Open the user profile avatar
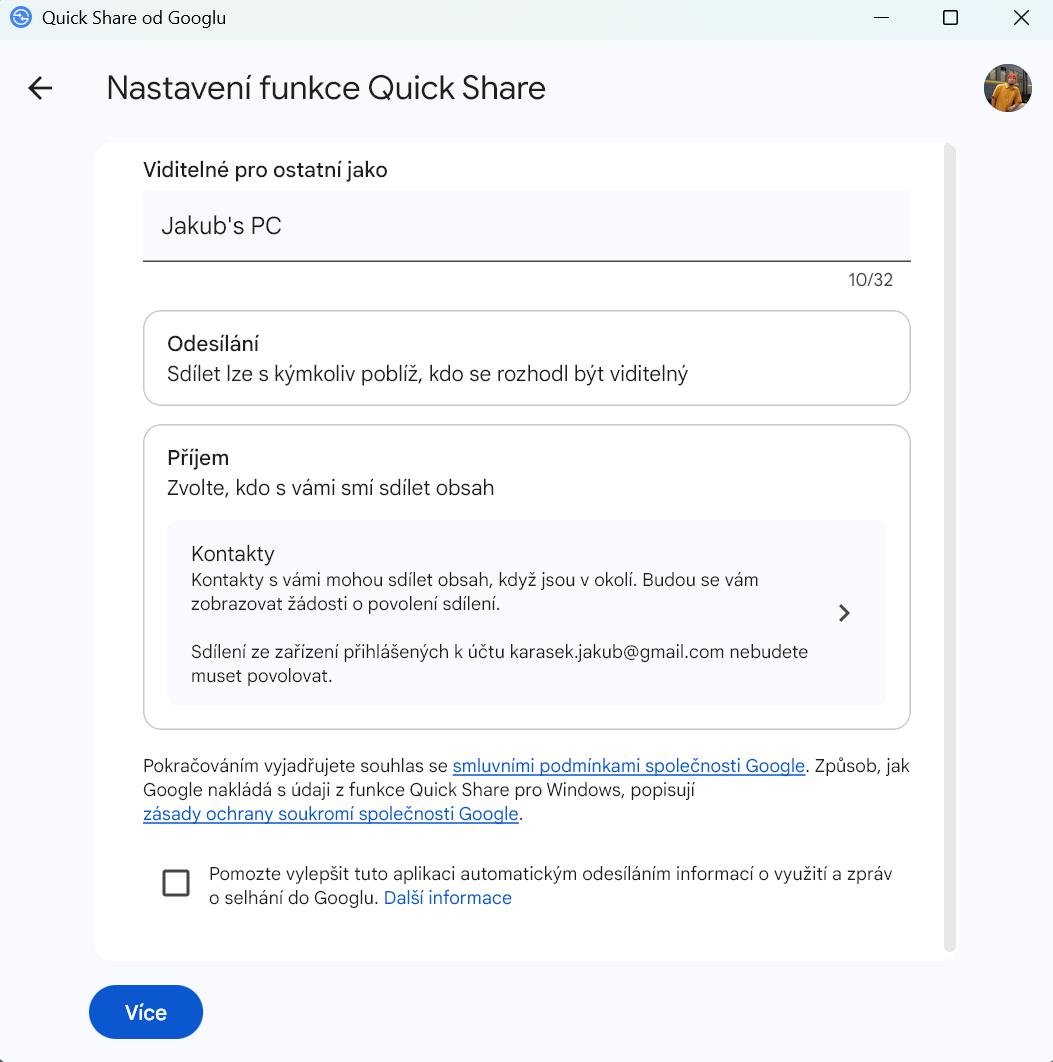 click(x=1007, y=88)
